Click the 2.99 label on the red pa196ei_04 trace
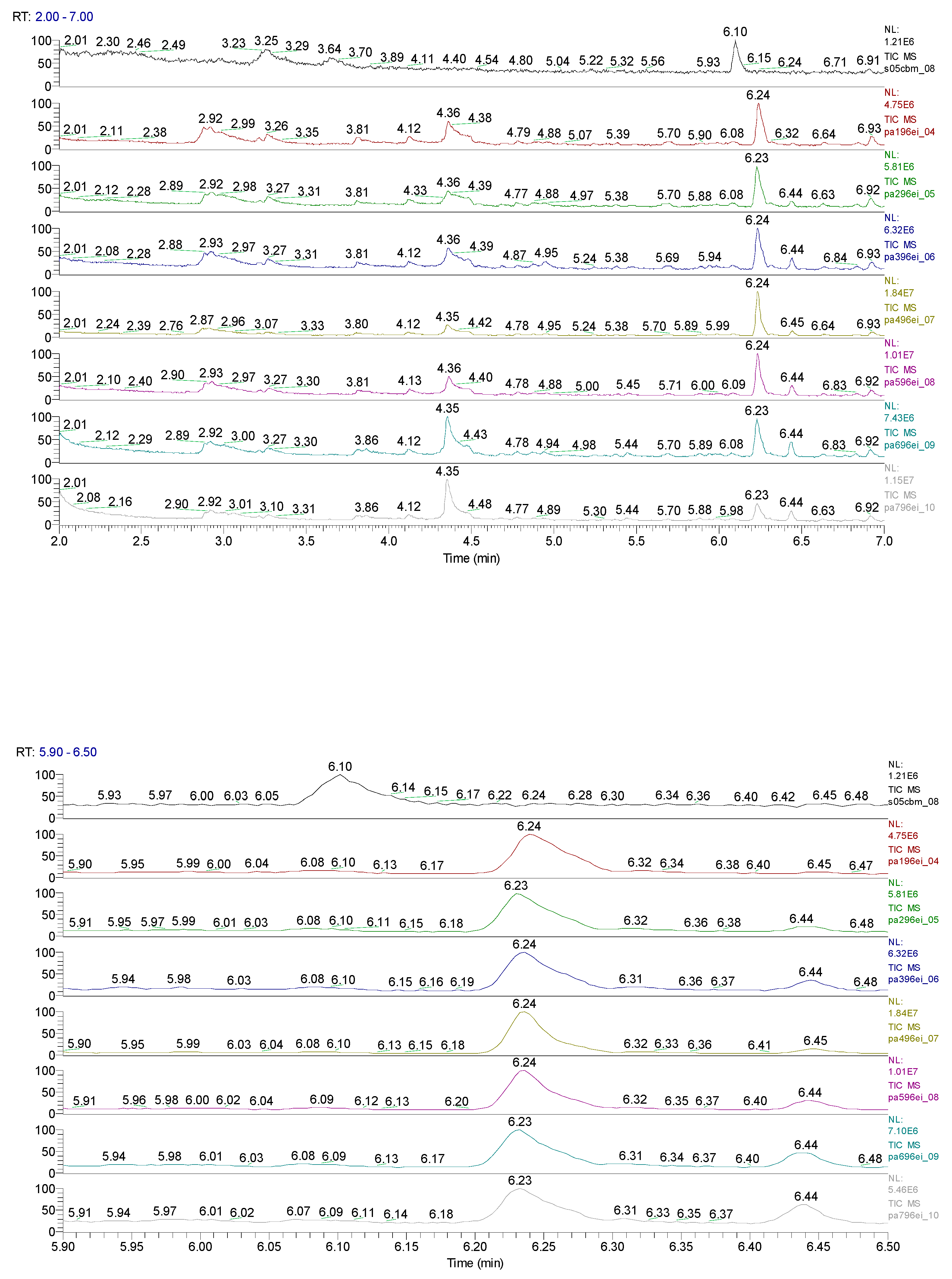The height and width of the screenshot is (1279, 952). tap(243, 123)
